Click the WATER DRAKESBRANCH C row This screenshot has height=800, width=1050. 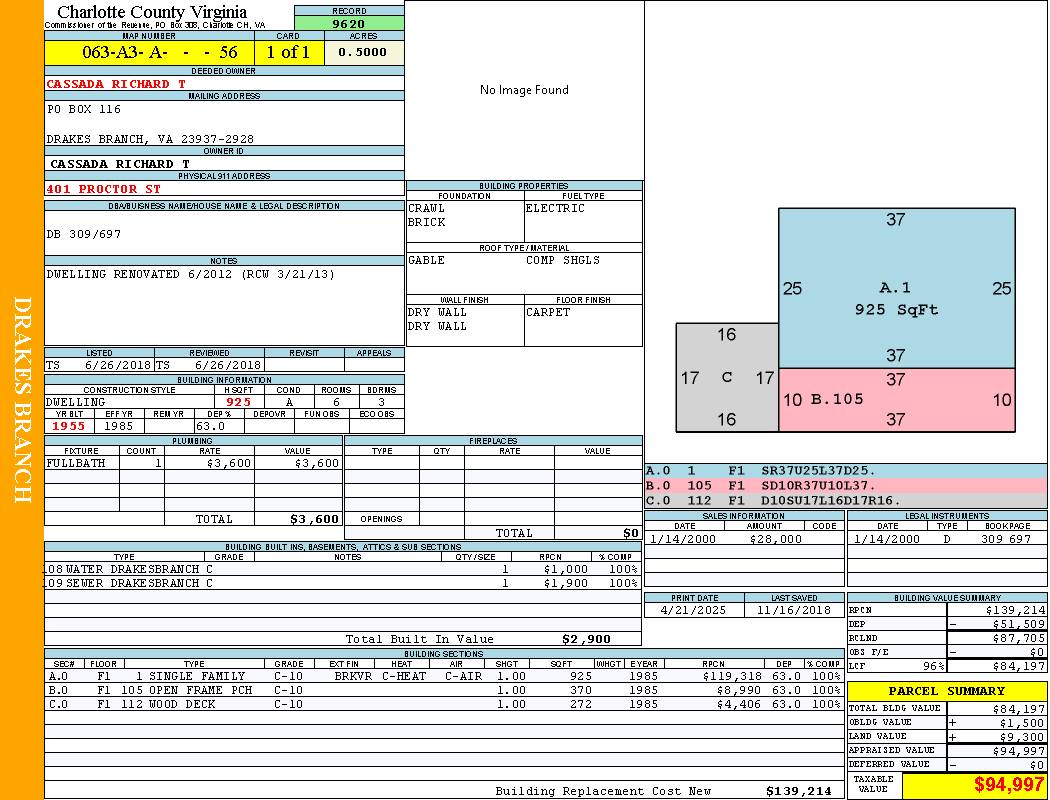click(343, 570)
